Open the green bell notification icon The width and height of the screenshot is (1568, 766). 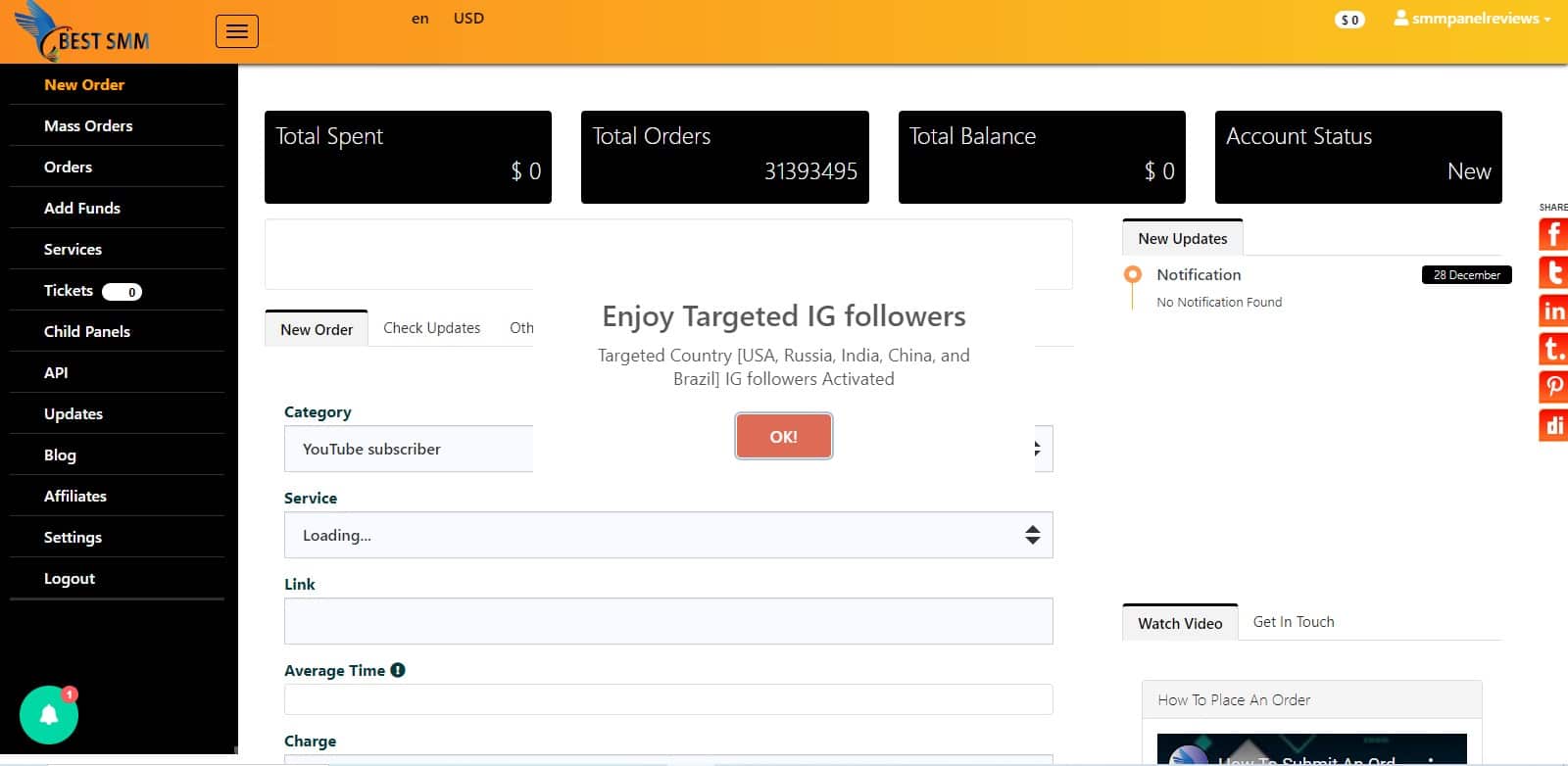tap(49, 714)
